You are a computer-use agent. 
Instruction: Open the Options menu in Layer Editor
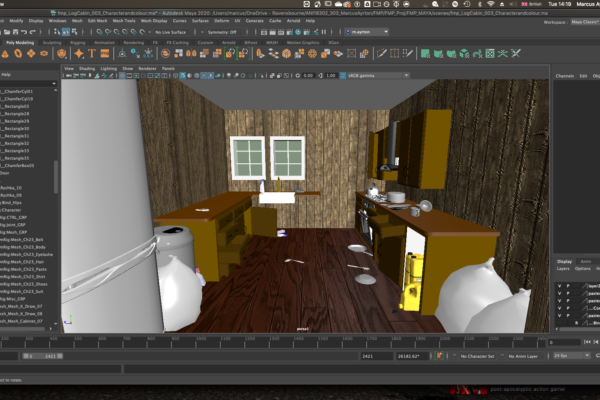tap(582, 269)
